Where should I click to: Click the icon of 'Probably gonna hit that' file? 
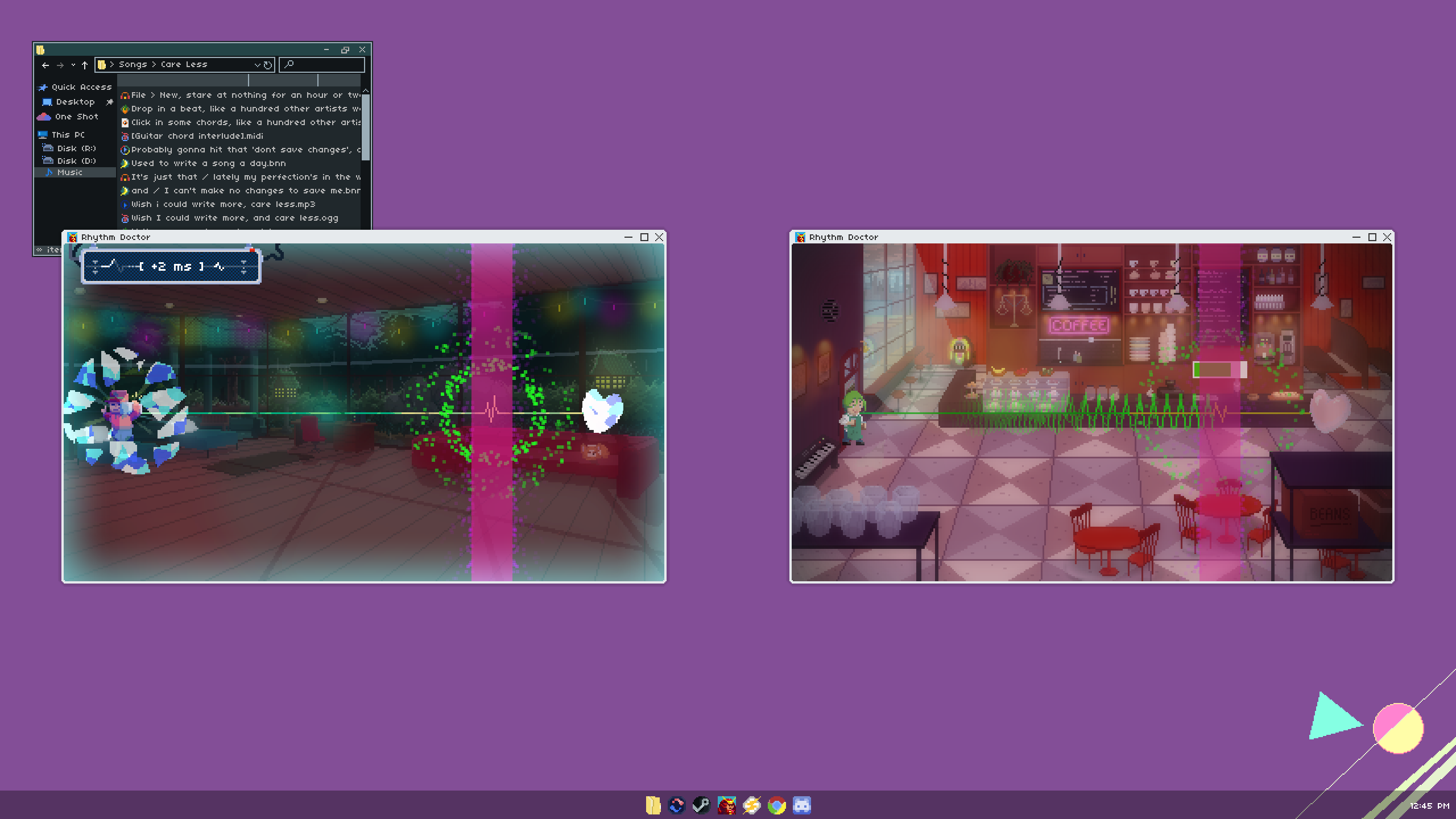125,150
